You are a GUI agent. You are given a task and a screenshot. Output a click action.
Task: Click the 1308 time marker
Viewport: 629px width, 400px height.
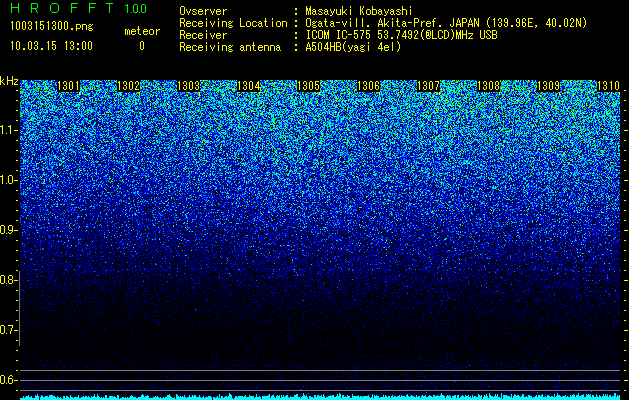click(x=489, y=86)
